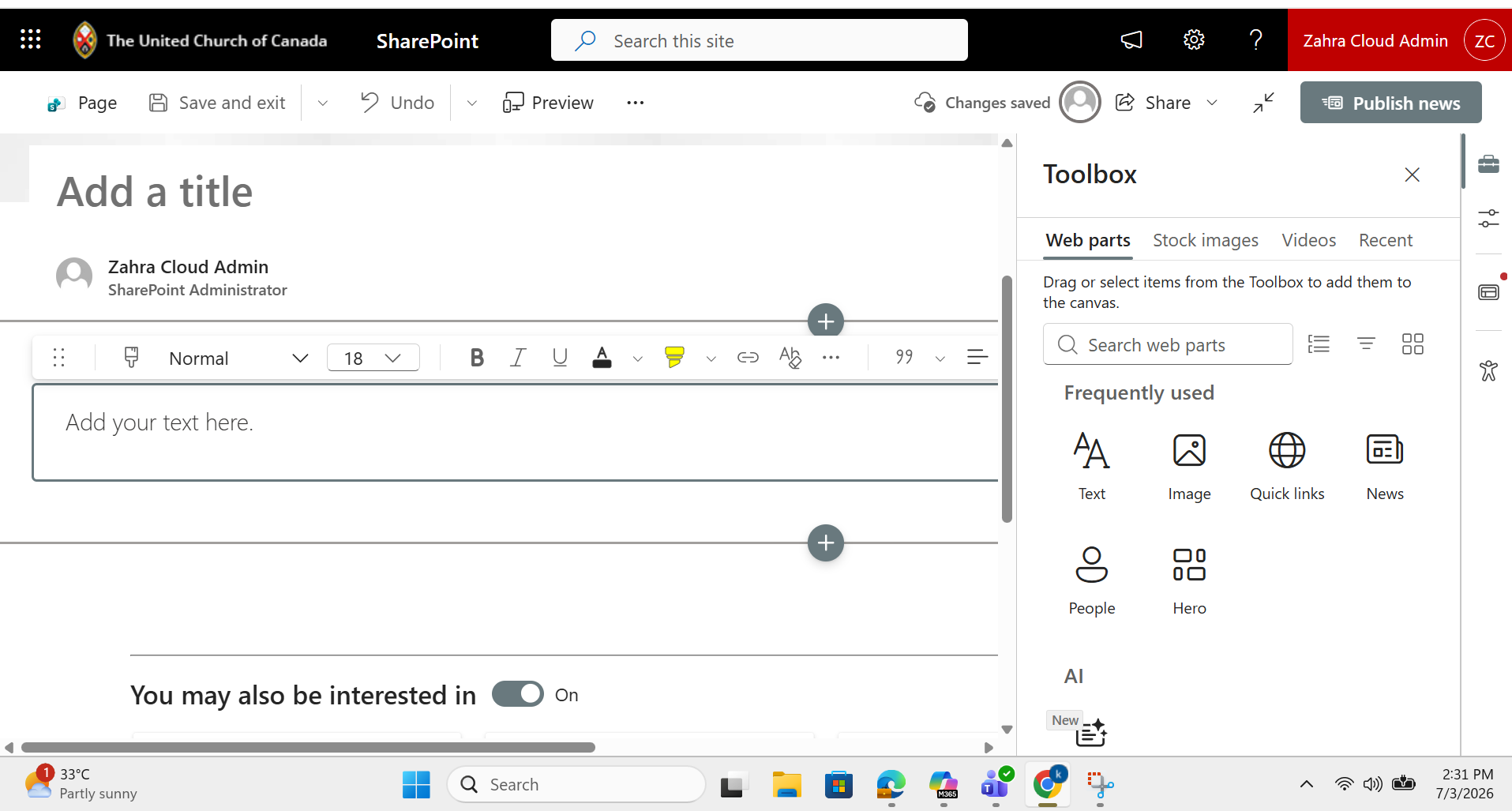Open the app launcher waffle icon
The height and width of the screenshot is (811, 1512).
[x=30, y=39]
